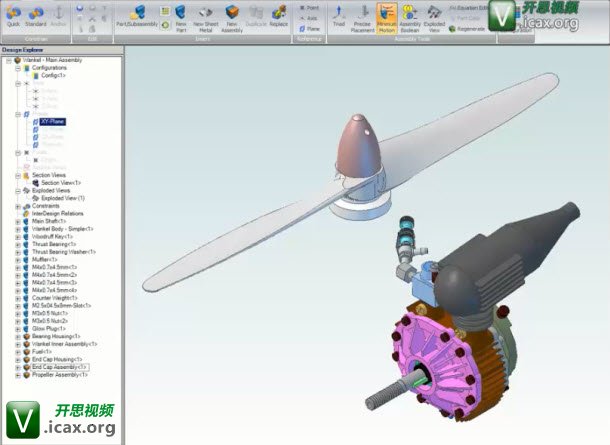Collapse the Configurations node
The width and height of the screenshot is (610, 445).
(18, 68)
